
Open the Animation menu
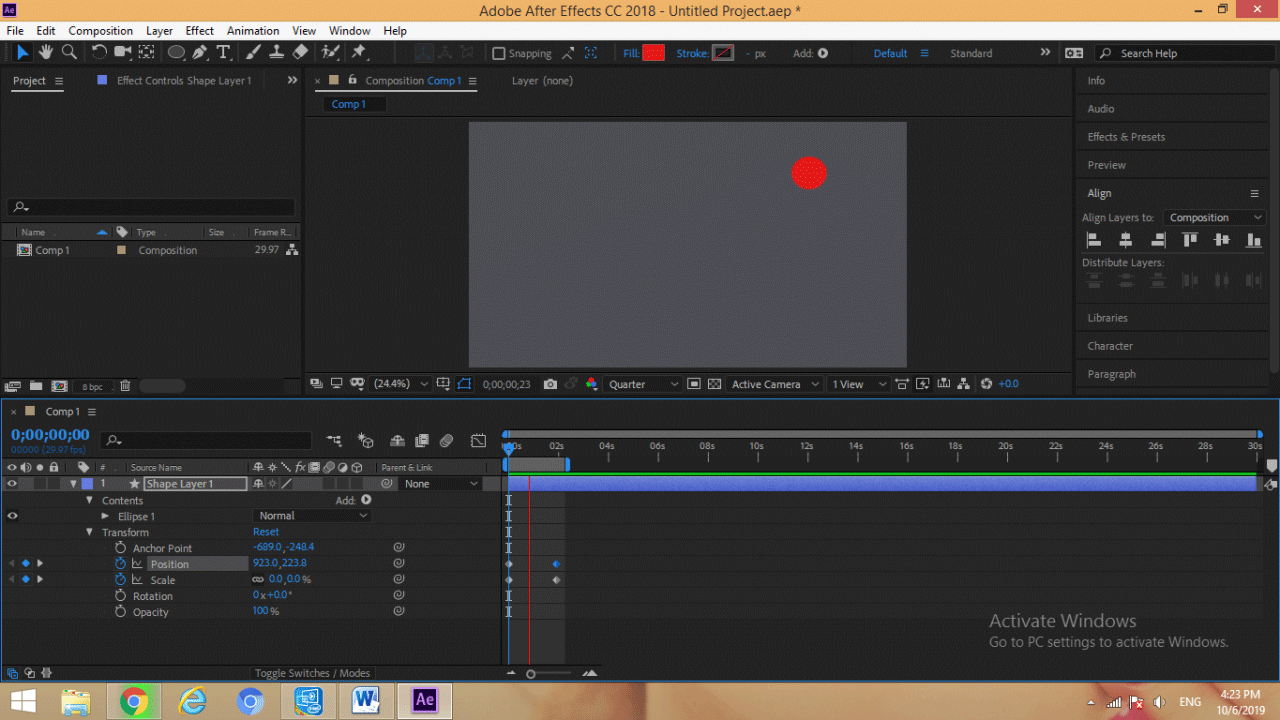[x=253, y=30]
